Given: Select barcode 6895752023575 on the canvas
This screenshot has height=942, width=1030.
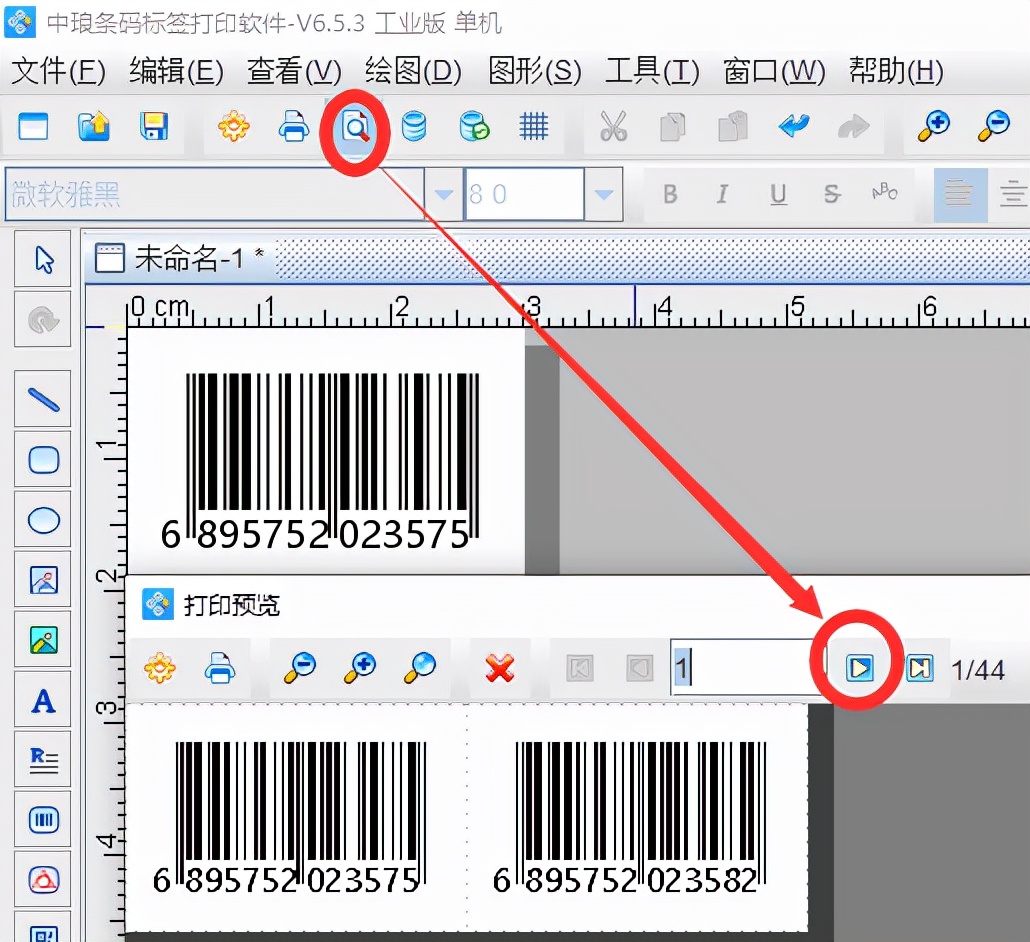Looking at the screenshot, I should click(x=319, y=461).
